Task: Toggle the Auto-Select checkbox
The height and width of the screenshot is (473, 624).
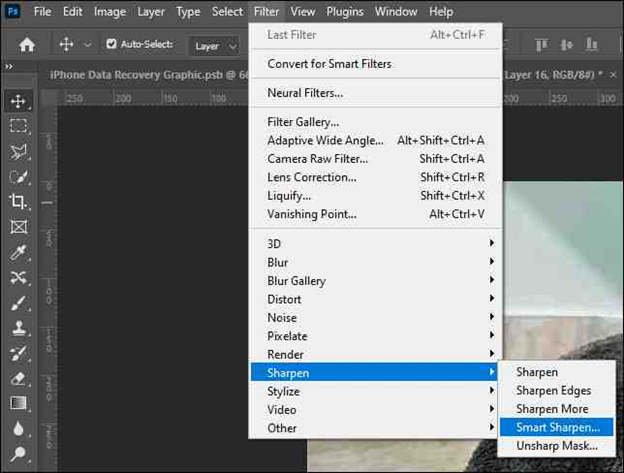Action: [x=111, y=45]
